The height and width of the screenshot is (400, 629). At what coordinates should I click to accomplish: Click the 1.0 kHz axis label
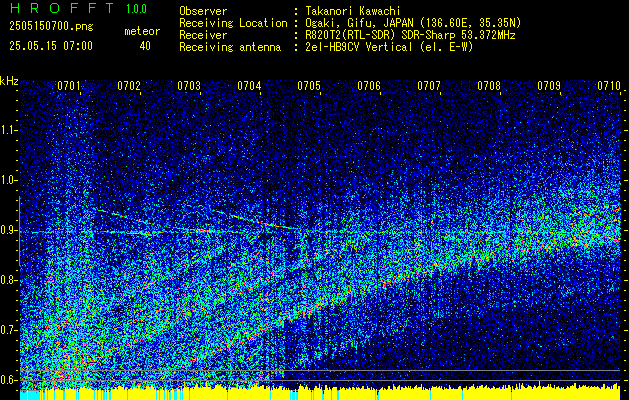pos(8,180)
